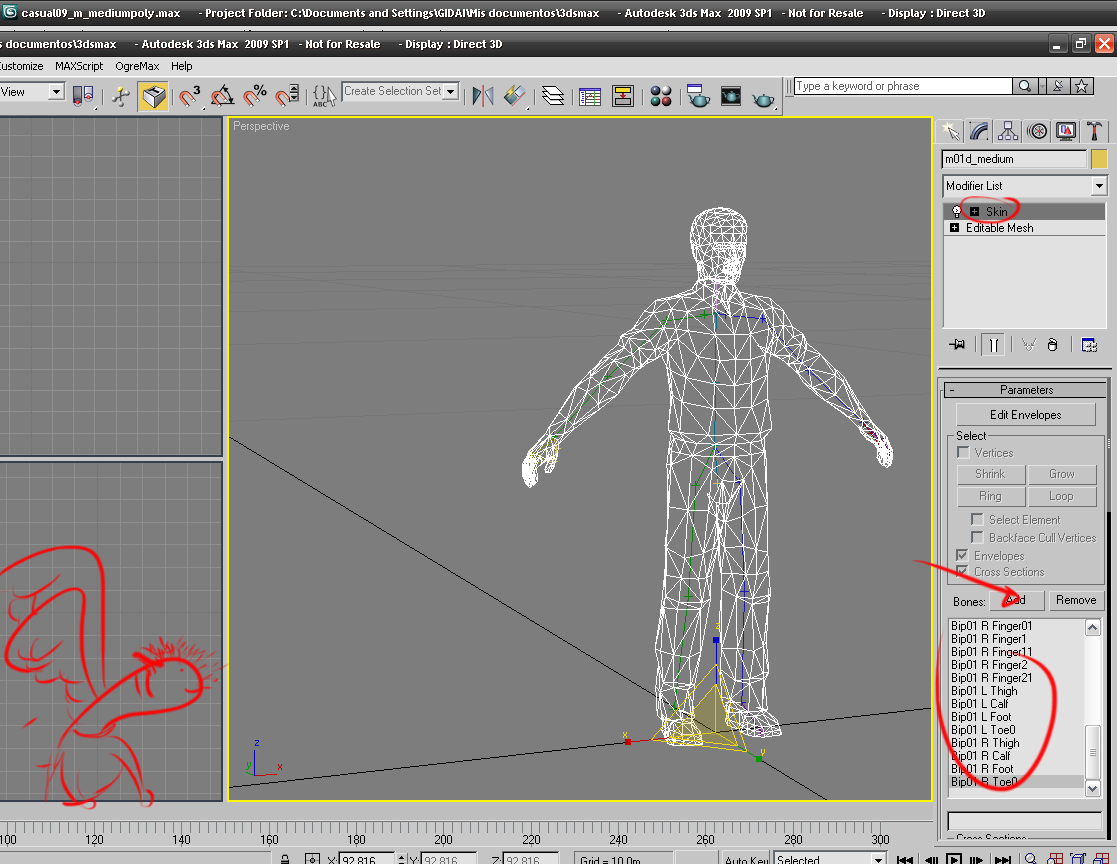Open the OgreMax menu

[x=137, y=66]
